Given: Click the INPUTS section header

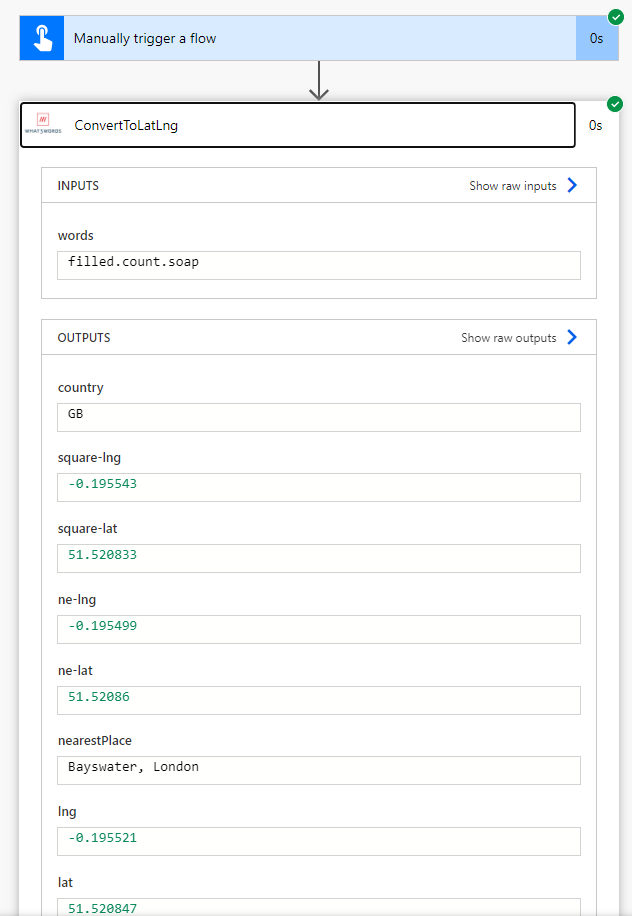Looking at the screenshot, I should point(76,185).
